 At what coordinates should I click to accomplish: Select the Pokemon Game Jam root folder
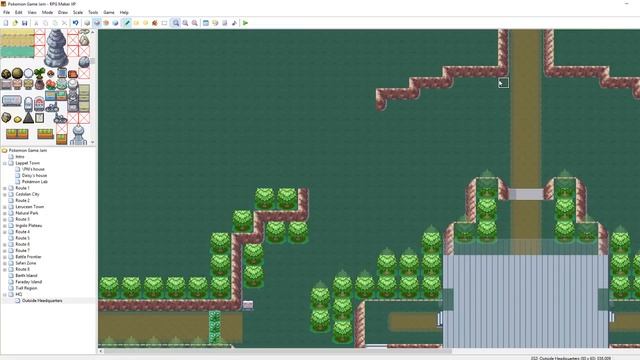(x=28, y=151)
